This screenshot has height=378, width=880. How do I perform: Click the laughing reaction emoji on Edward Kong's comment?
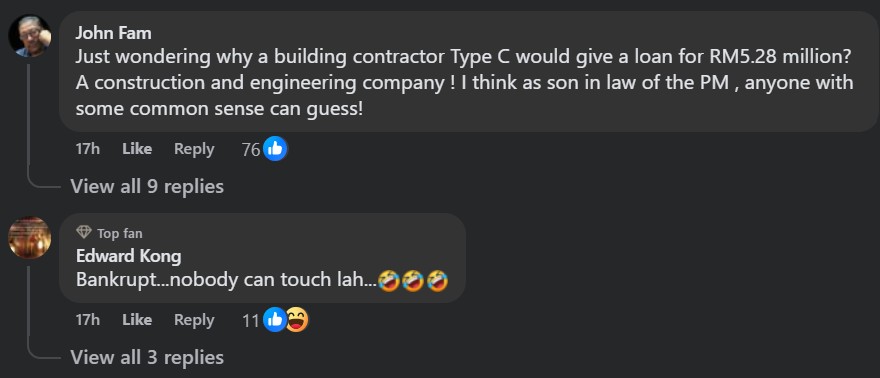[x=297, y=320]
